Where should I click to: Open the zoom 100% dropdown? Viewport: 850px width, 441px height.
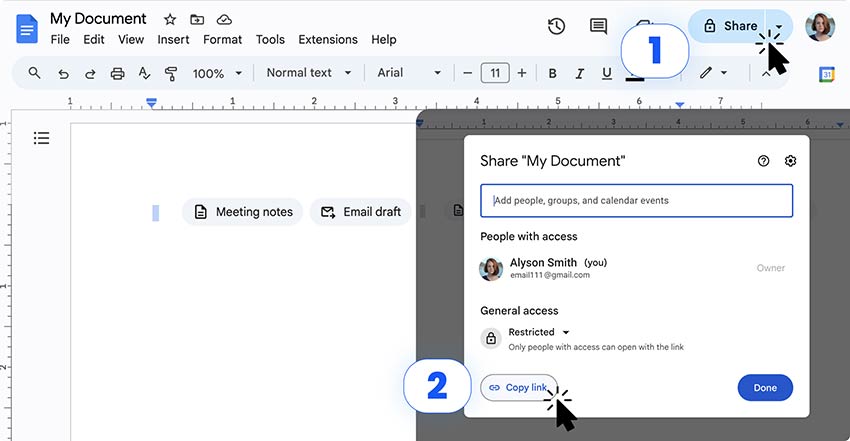tap(217, 73)
